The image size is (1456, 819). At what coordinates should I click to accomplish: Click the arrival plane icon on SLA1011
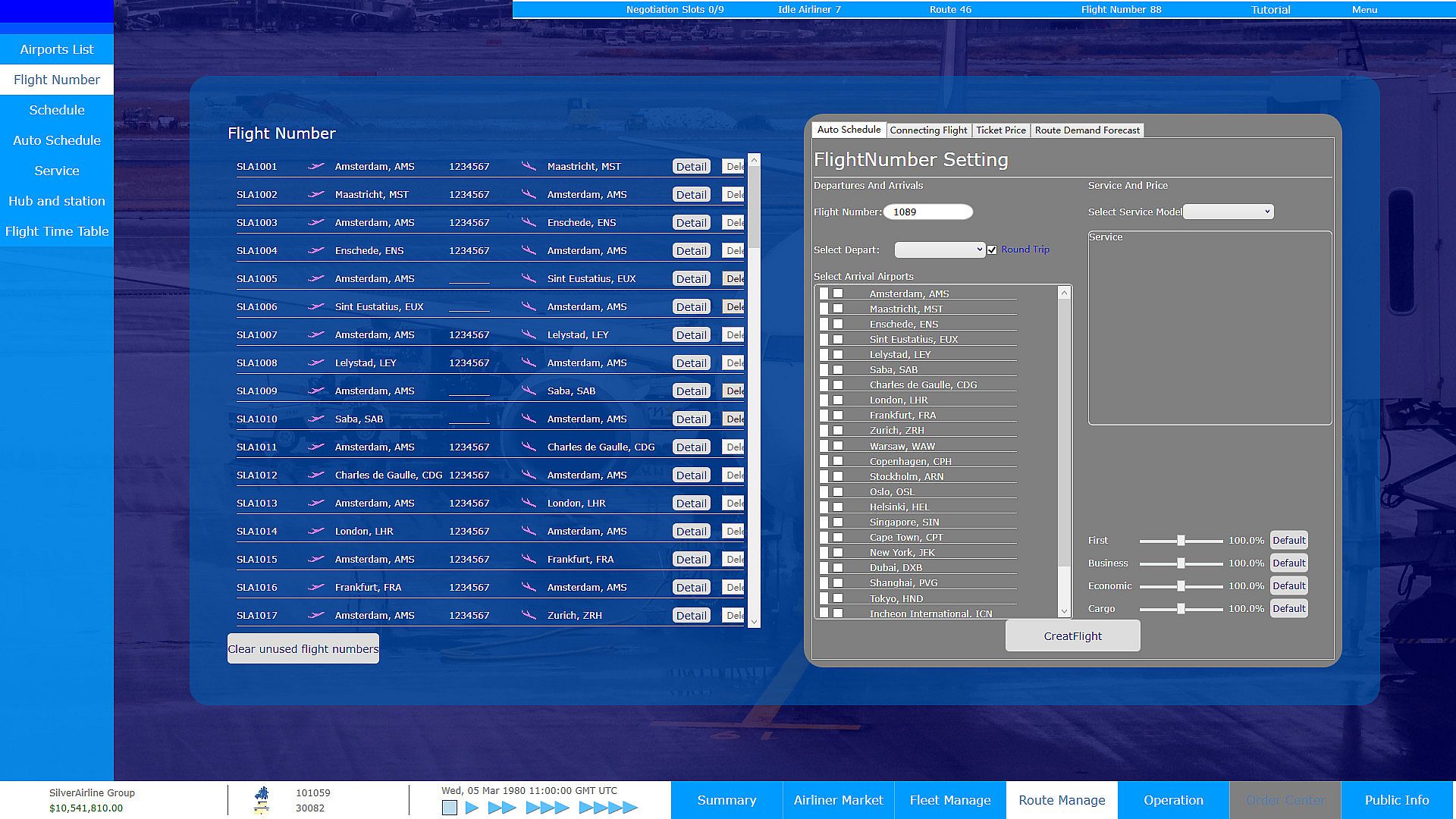529,447
